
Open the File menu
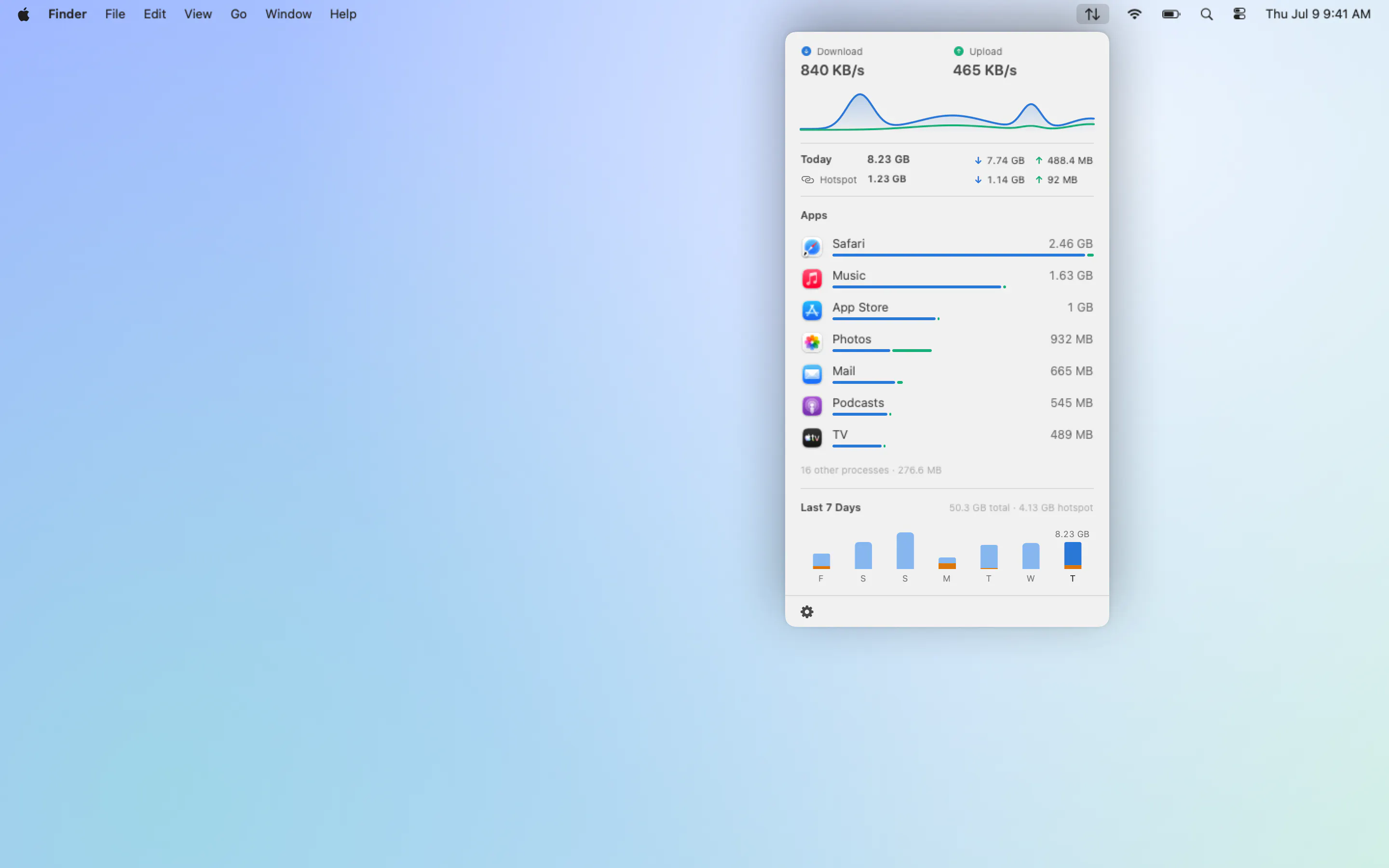pos(115,14)
